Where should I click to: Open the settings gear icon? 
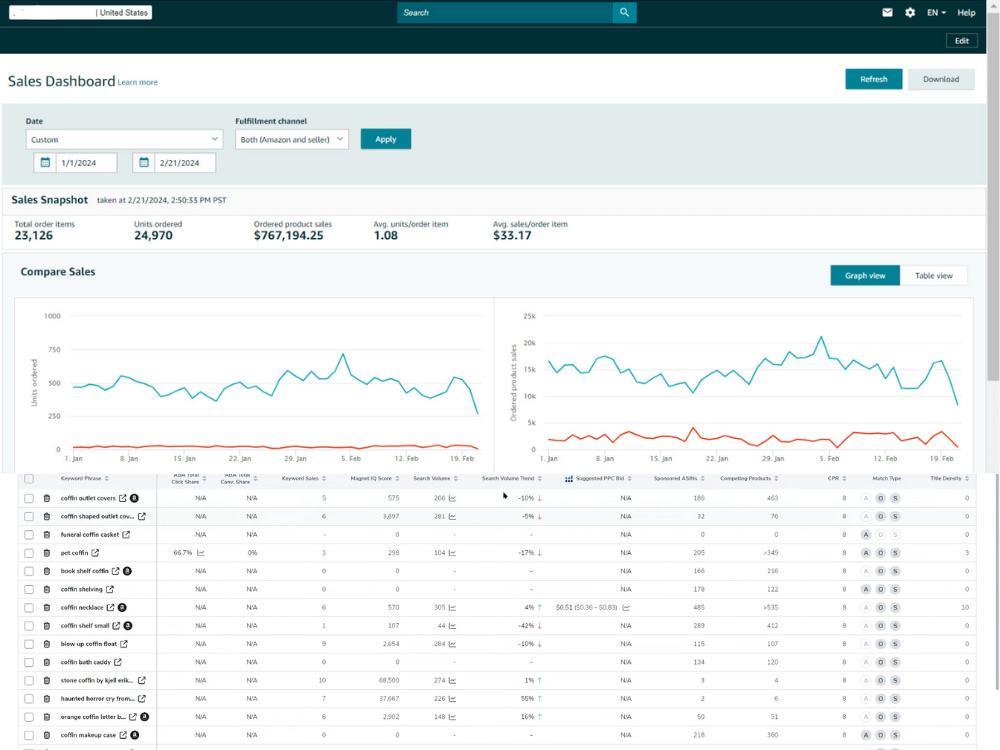click(910, 12)
